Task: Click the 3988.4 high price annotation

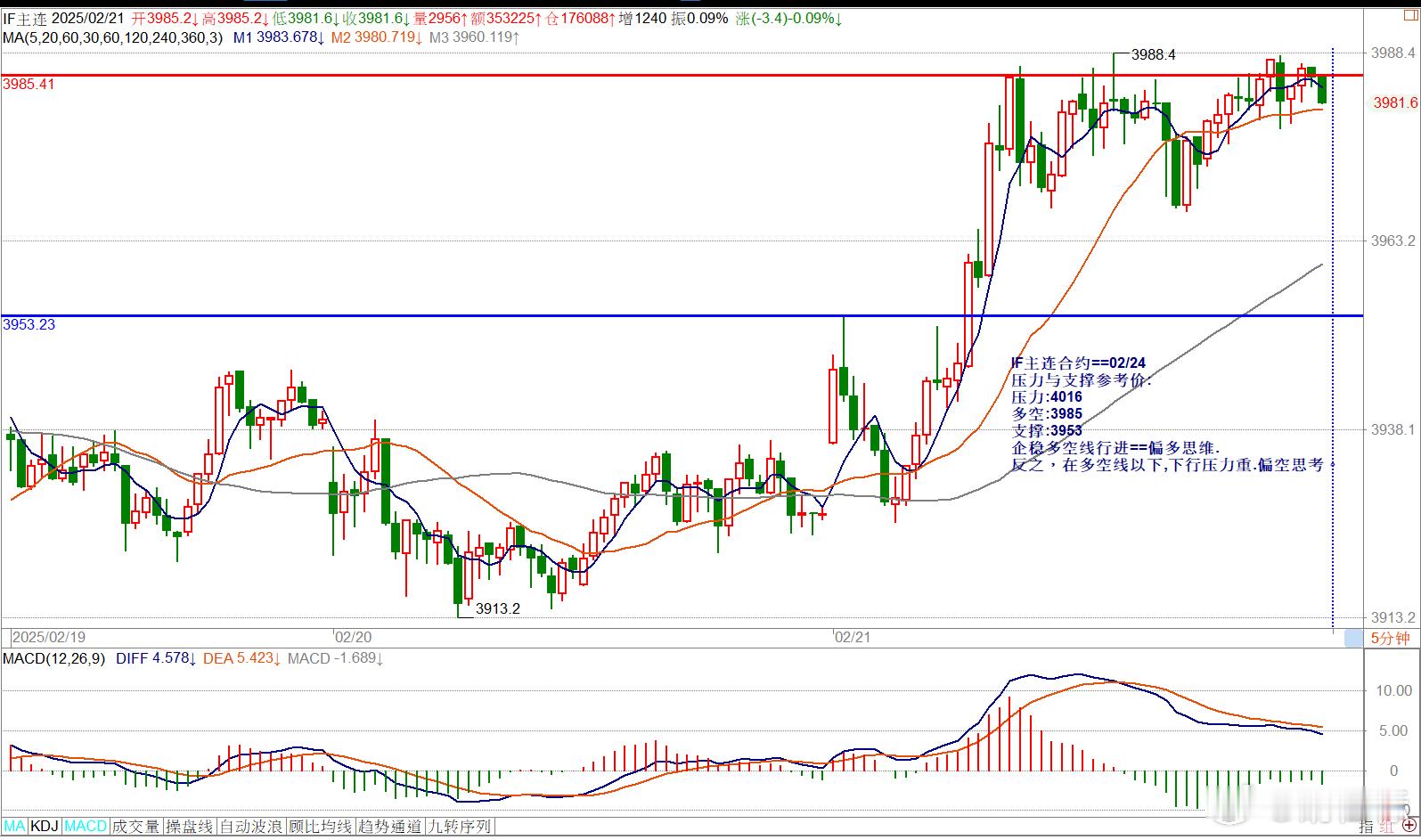Action: [x=1153, y=54]
